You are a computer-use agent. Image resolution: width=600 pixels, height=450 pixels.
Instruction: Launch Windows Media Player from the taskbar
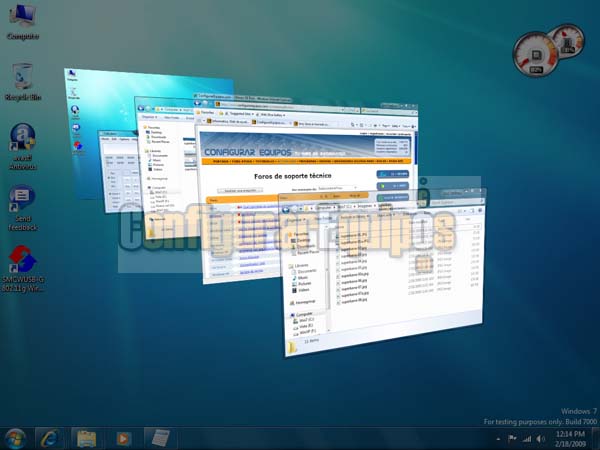pos(123,439)
